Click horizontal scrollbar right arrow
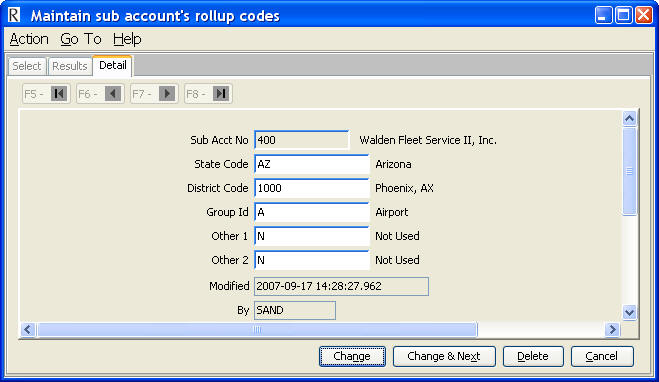 click(612, 329)
